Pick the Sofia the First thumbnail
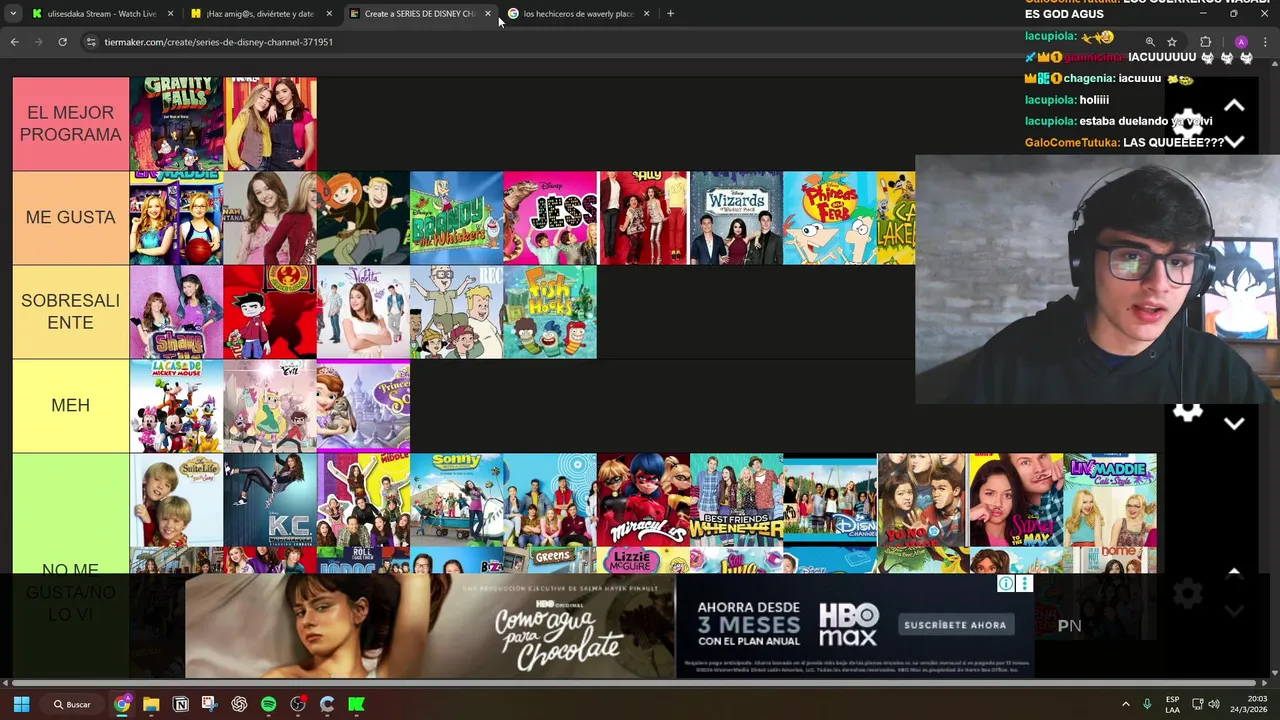Image resolution: width=1280 pixels, height=720 pixels. coord(363,406)
